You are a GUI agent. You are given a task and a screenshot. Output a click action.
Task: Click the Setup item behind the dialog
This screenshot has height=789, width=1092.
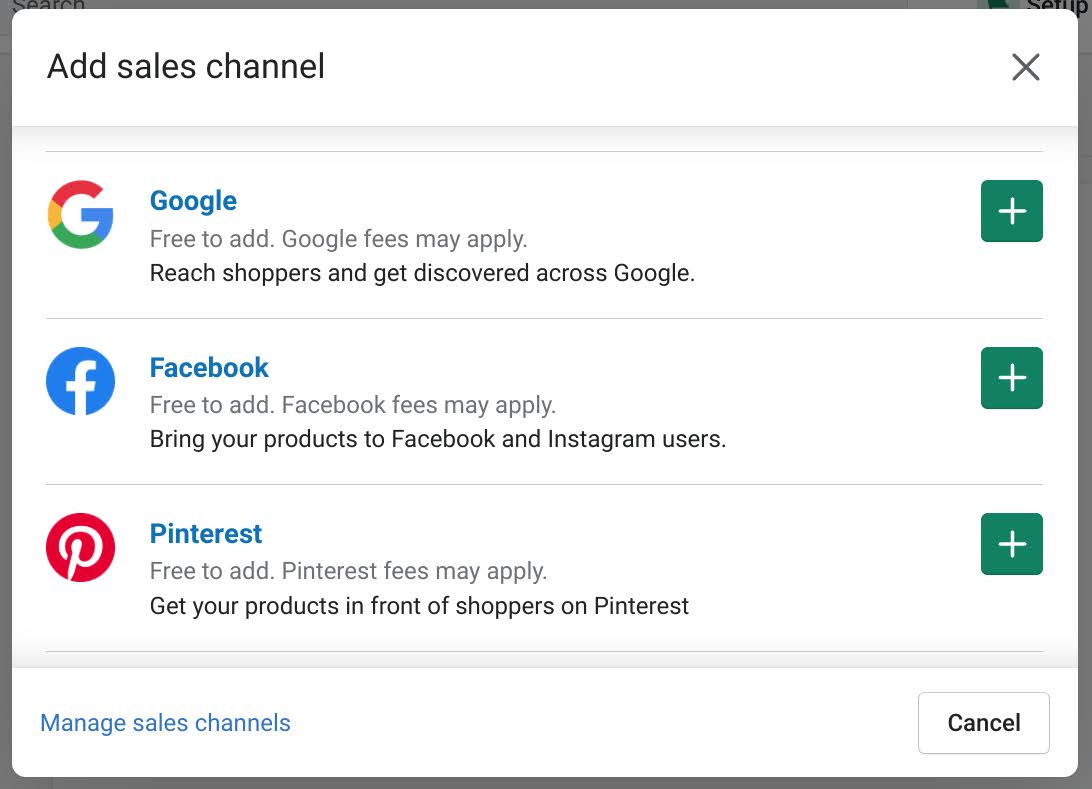point(1055,6)
